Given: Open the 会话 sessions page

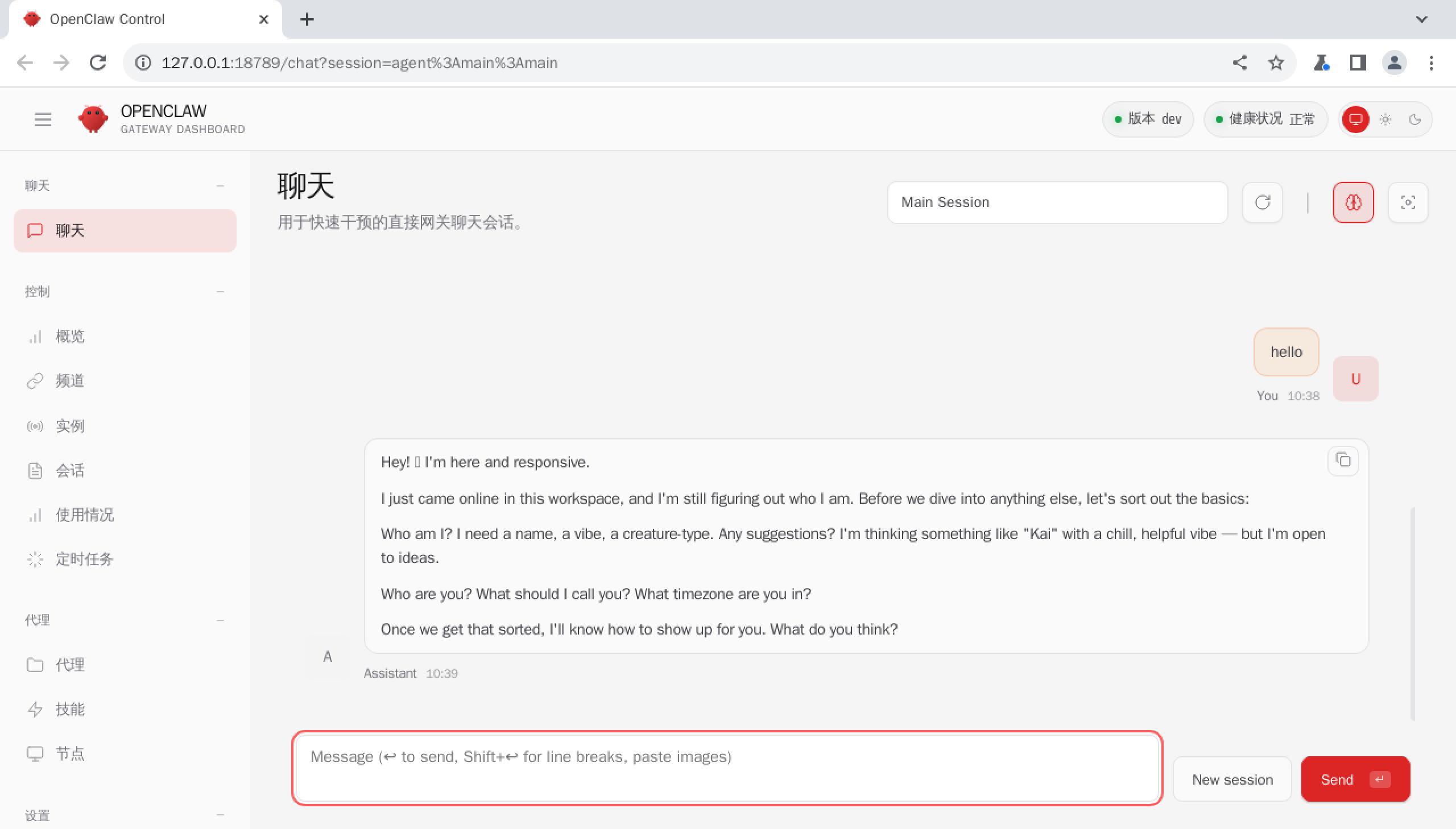Looking at the screenshot, I should 125,470.
